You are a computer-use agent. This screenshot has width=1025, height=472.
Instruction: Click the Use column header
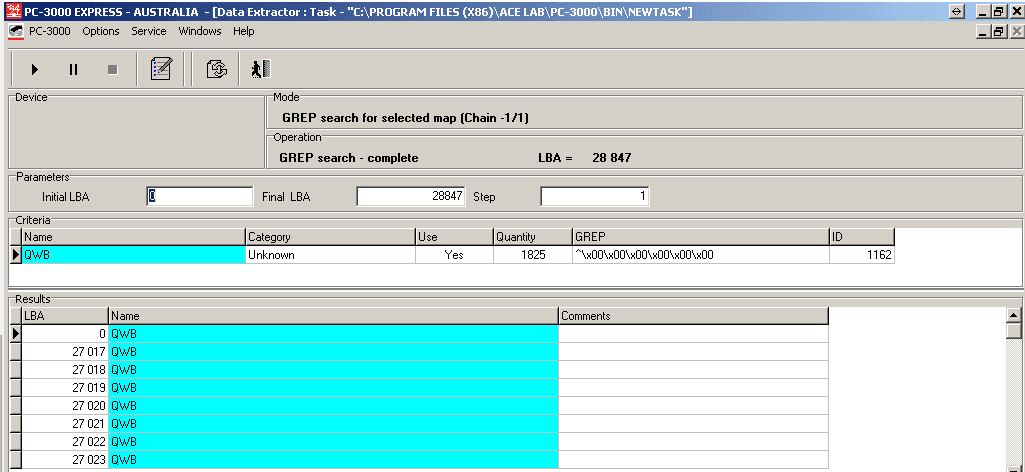pyautogui.click(x=454, y=237)
